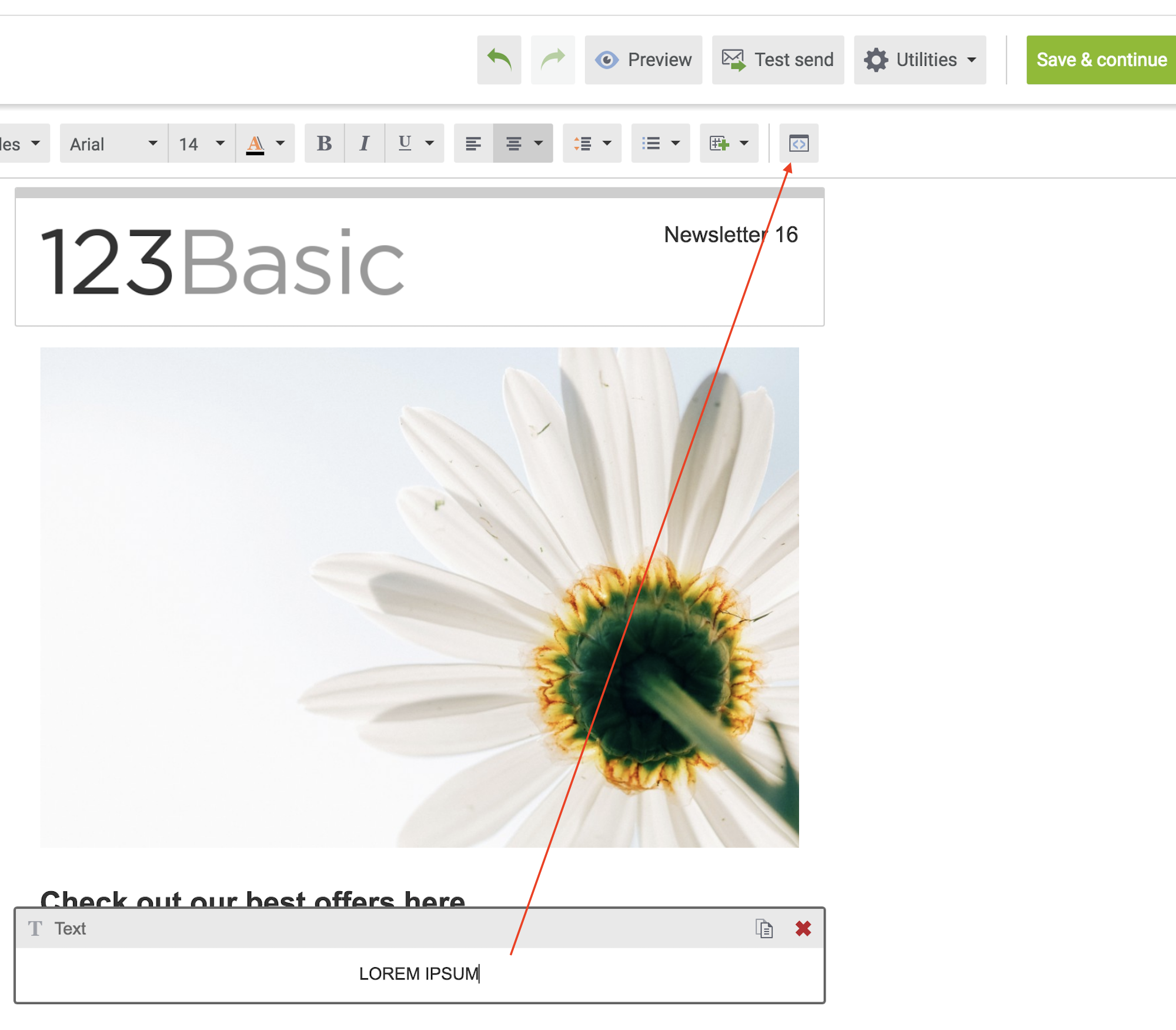Screen dimensions: 1176x1030
Task: Click the undo arrow button
Action: [499, 59]
